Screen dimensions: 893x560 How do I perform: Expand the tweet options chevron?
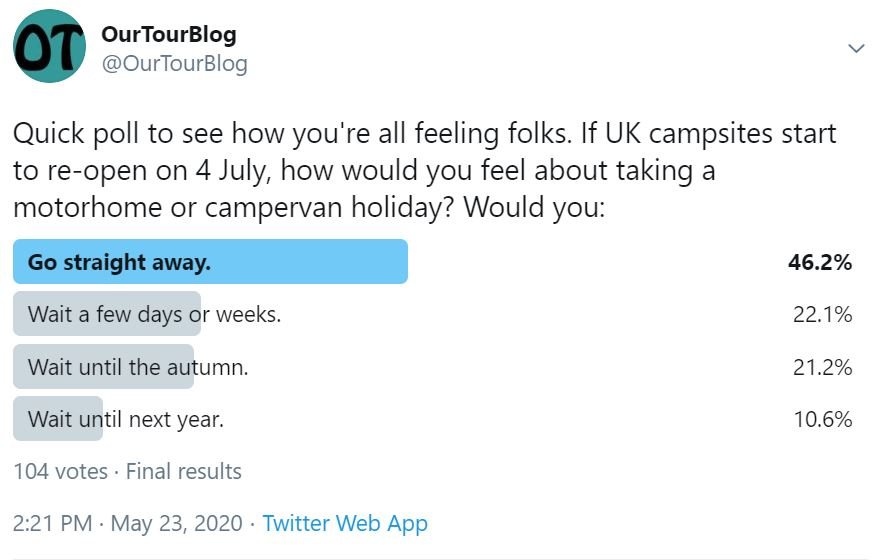coord(856,49)
